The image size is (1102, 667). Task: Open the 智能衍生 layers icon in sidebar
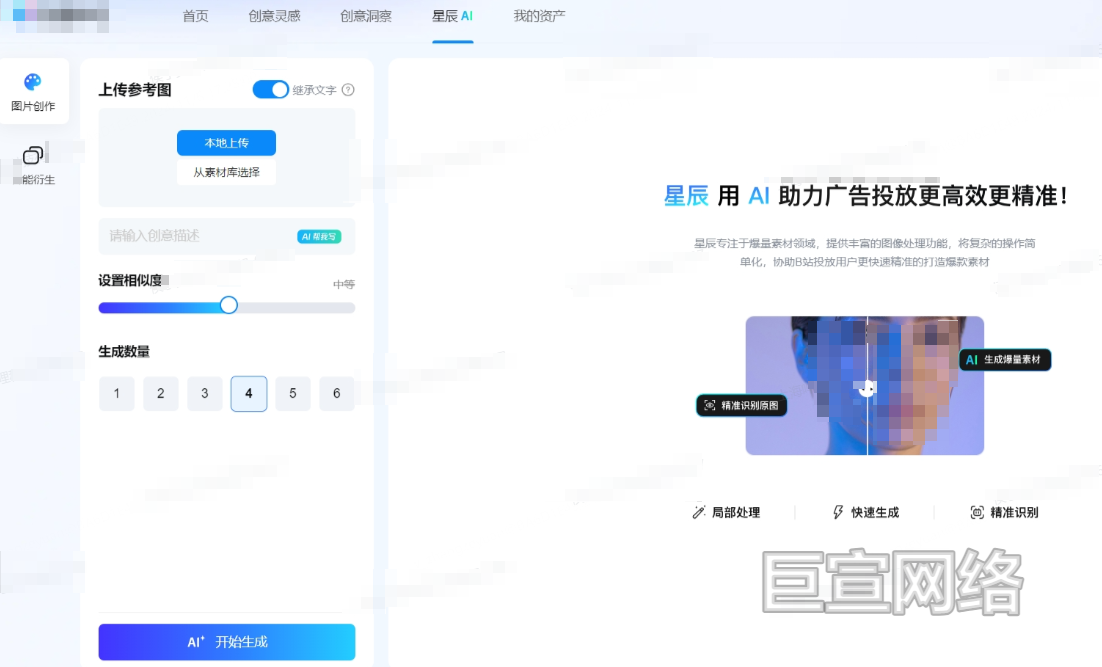point(33,155)
